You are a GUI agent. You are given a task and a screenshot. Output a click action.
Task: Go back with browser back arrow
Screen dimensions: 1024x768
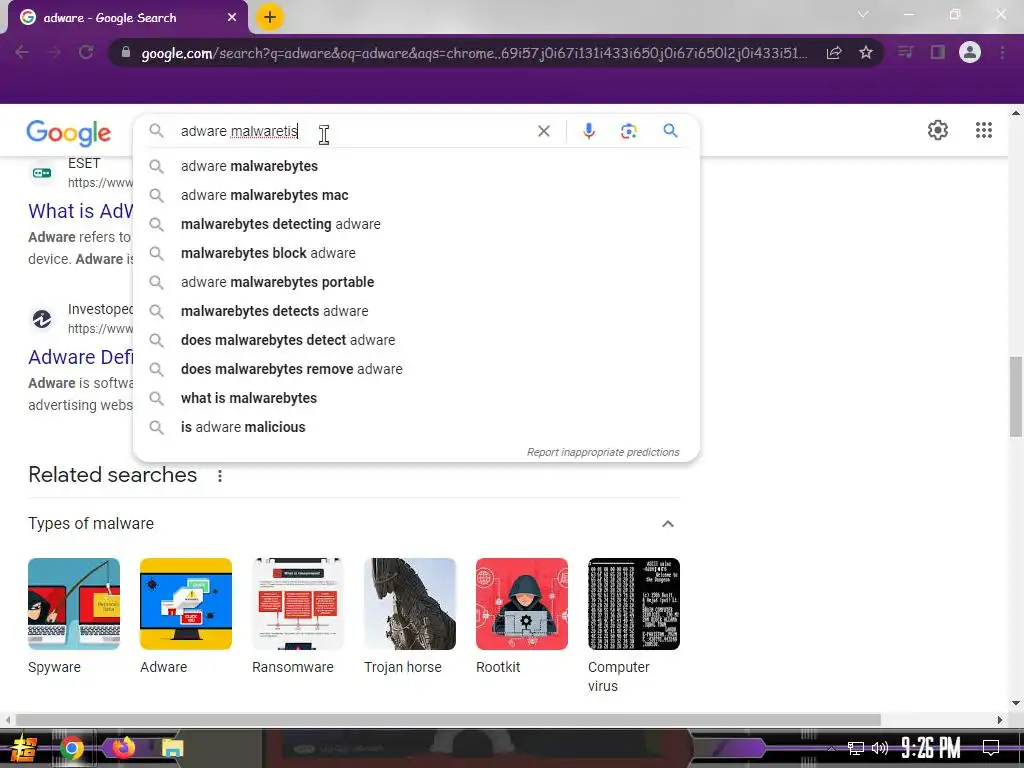point(22,52)
